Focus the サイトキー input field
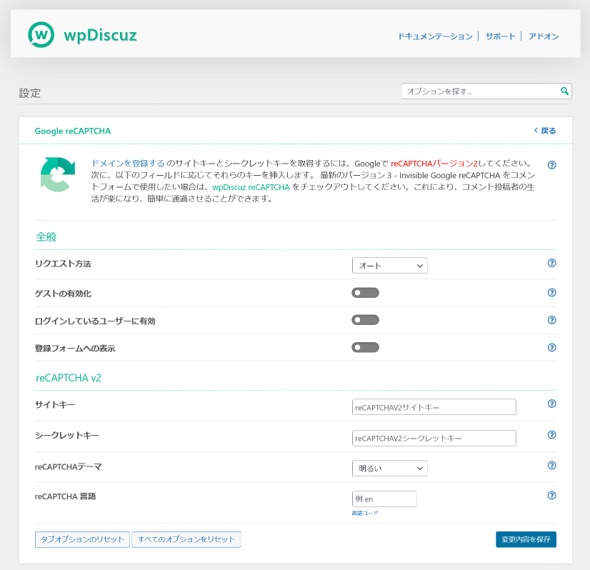This screenshot has width=590, height=570. coord(434,407)
